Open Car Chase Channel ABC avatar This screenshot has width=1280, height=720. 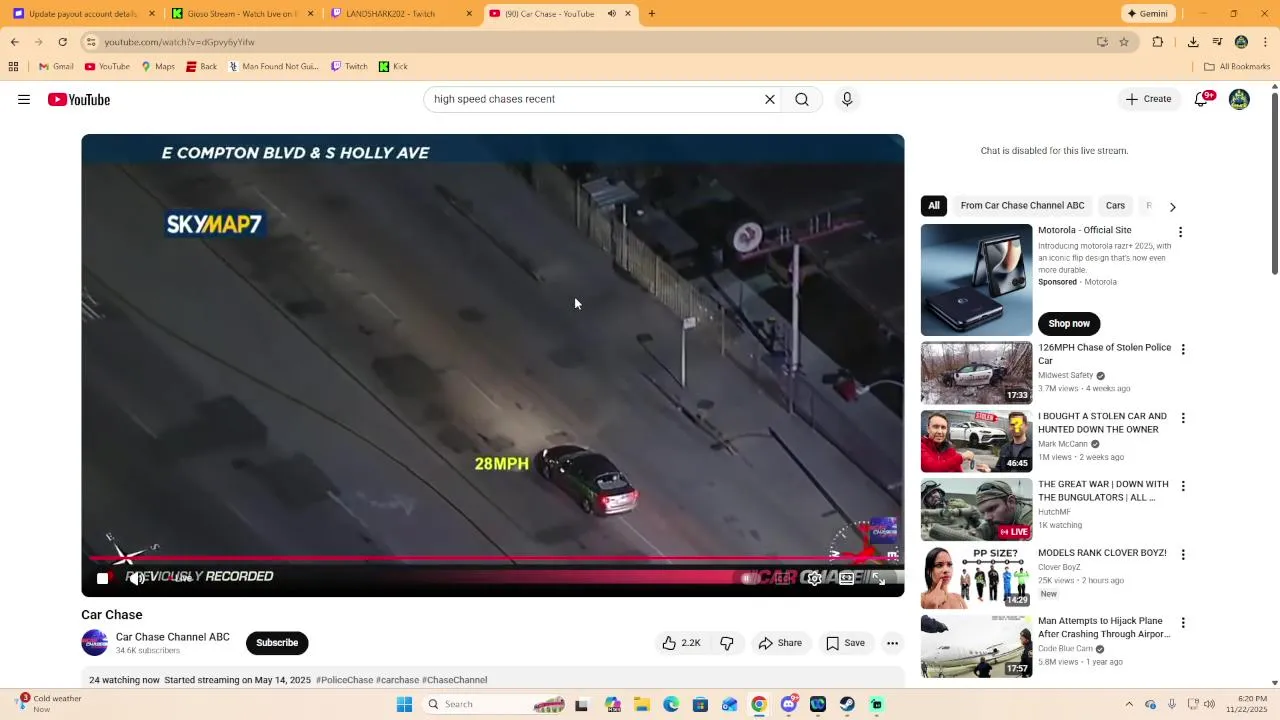click(x=95, y=643)
